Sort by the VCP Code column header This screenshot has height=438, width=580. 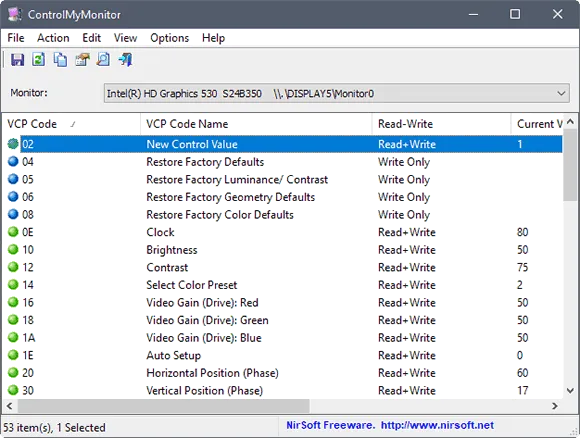(x=71, y=124)
